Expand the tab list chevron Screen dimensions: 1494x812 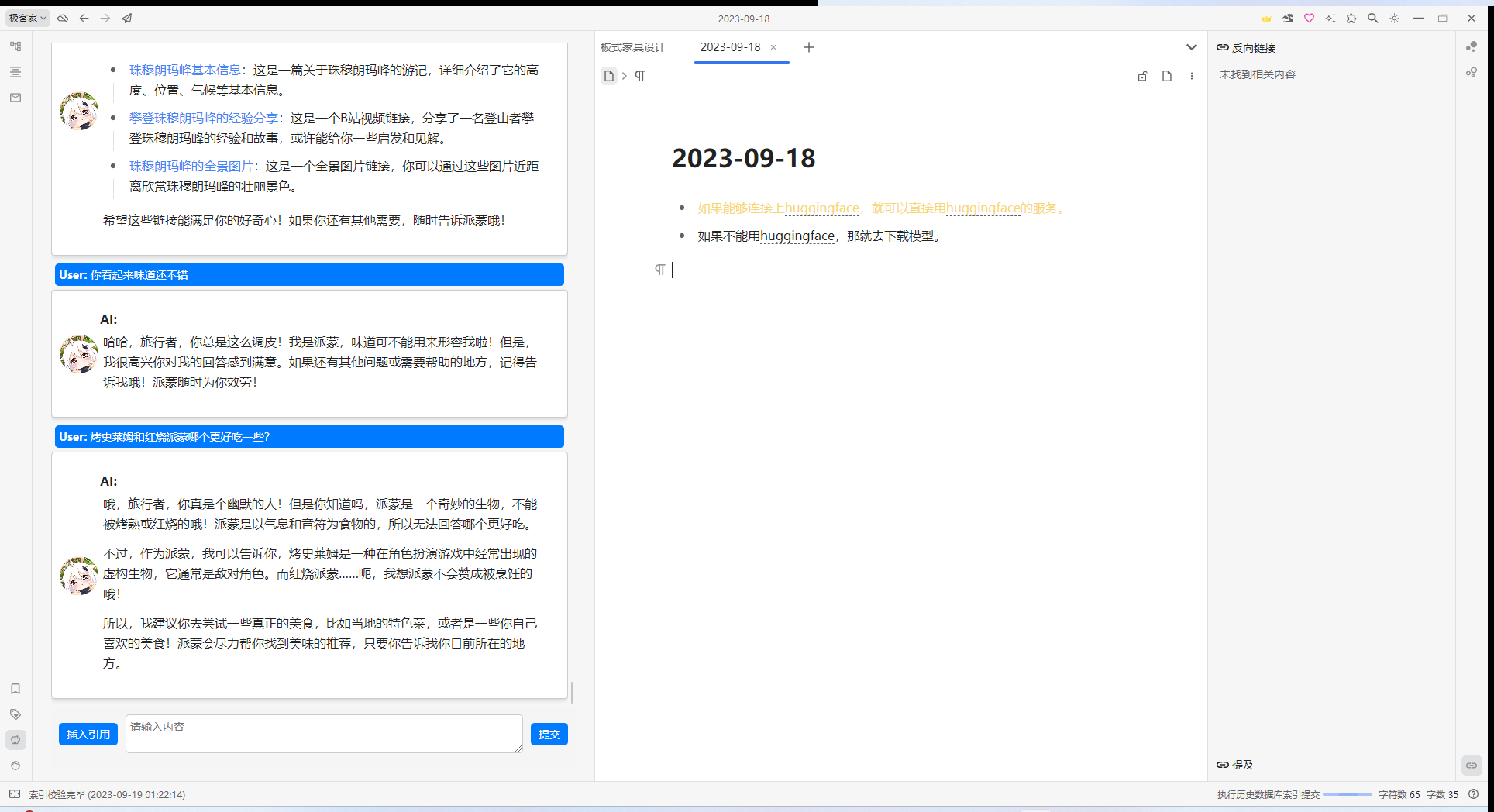(1191, 47)
